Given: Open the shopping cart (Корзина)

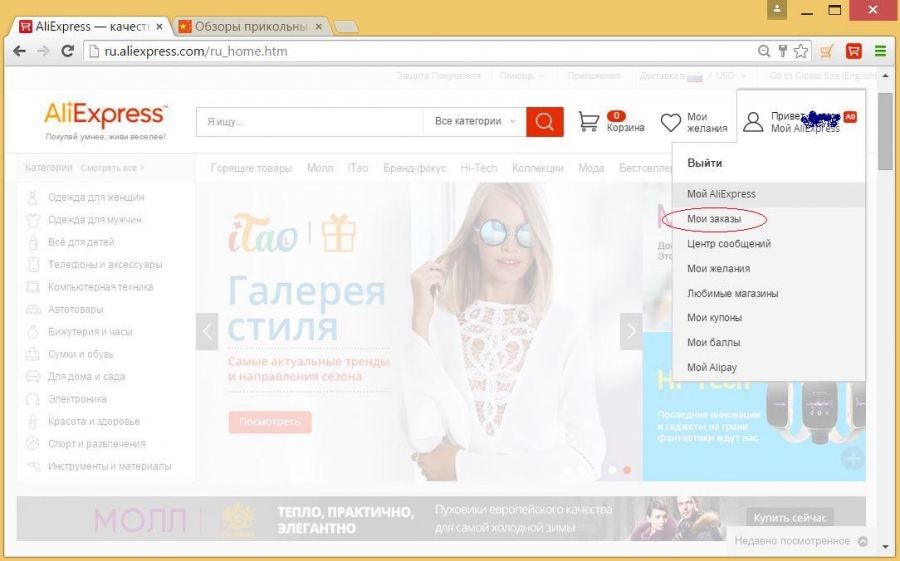Looking at the screenshot, I should 590,122.
